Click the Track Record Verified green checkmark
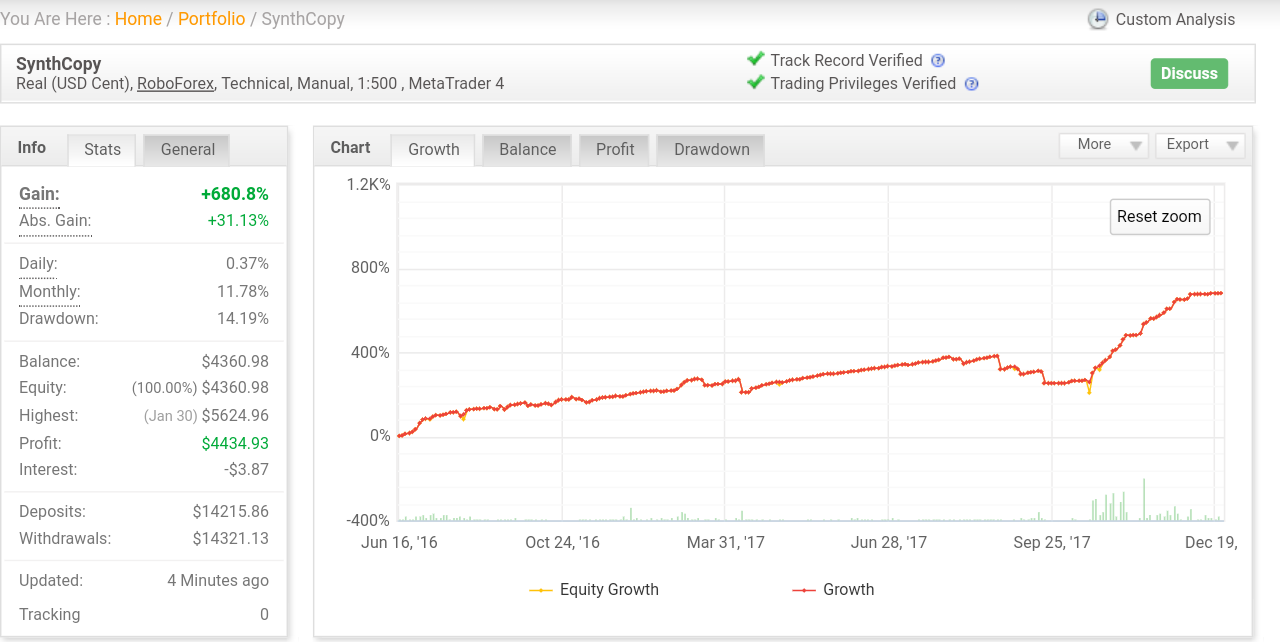 tap(756, 59)
